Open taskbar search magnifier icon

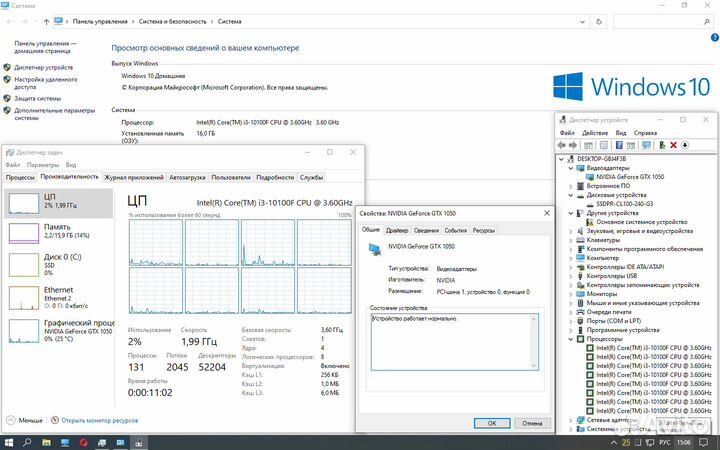click(x=27, y=443)
